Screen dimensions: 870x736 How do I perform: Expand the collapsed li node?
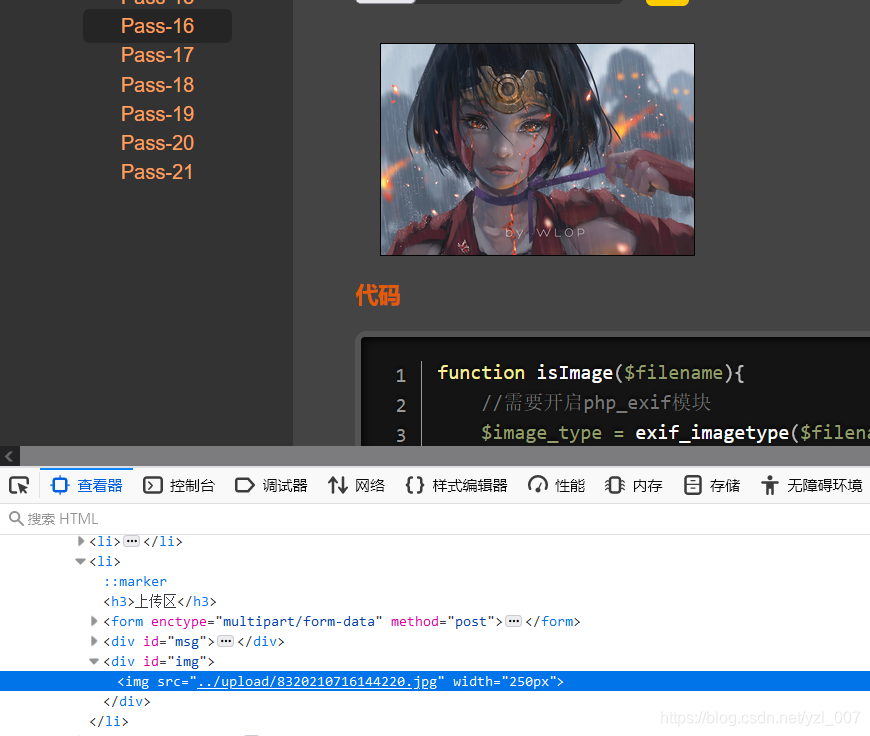tap(81, 541)
